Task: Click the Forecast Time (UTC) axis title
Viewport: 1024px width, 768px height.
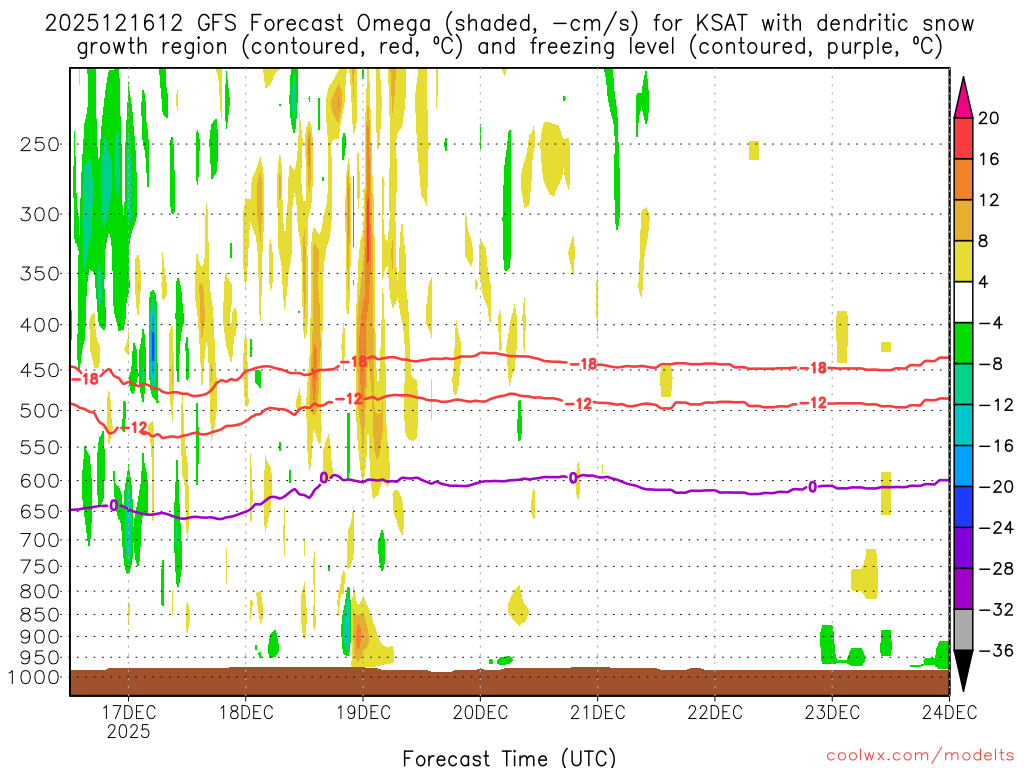Action: [x=509, y=758]
